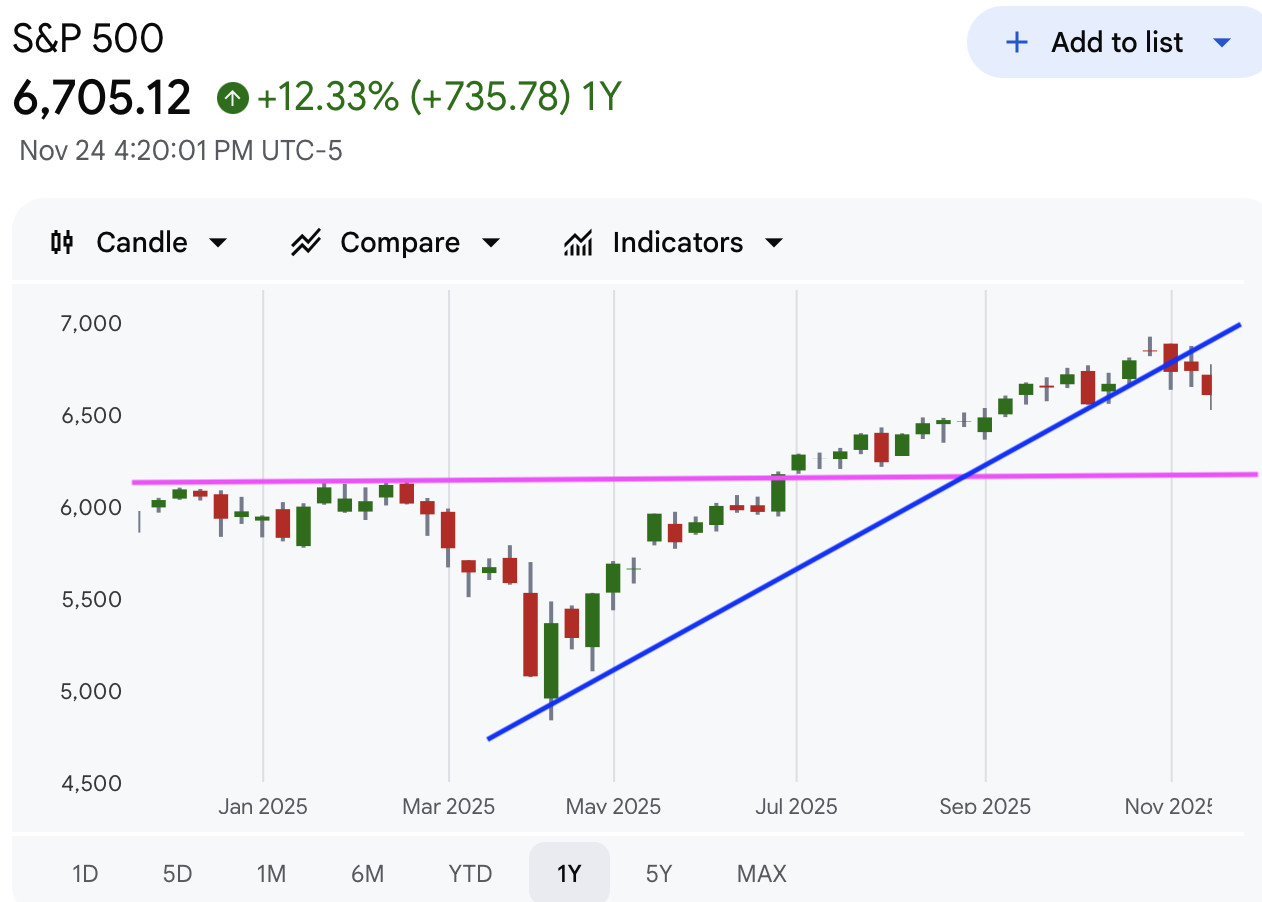
Task: Select the 1M range tab
Action: tap(271, 874)
